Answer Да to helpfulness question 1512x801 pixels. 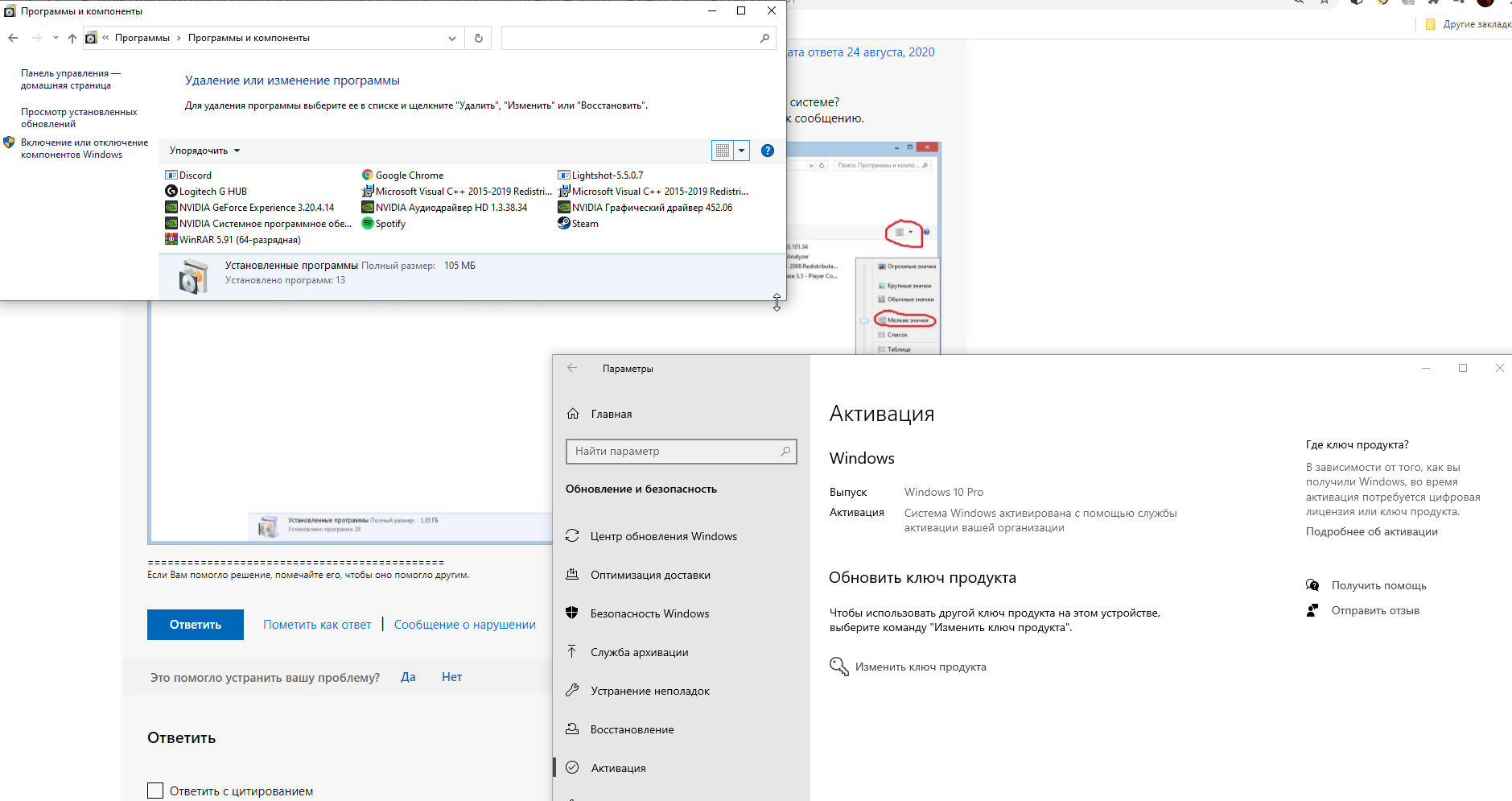pos(409,677)
